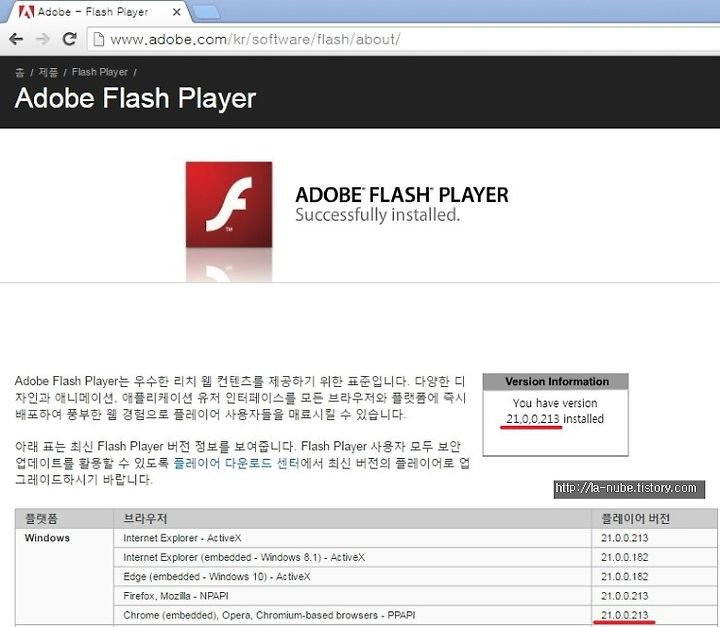Click the Adobe Flash Player page heading
720x627 pixels.
tap(135, 98)
